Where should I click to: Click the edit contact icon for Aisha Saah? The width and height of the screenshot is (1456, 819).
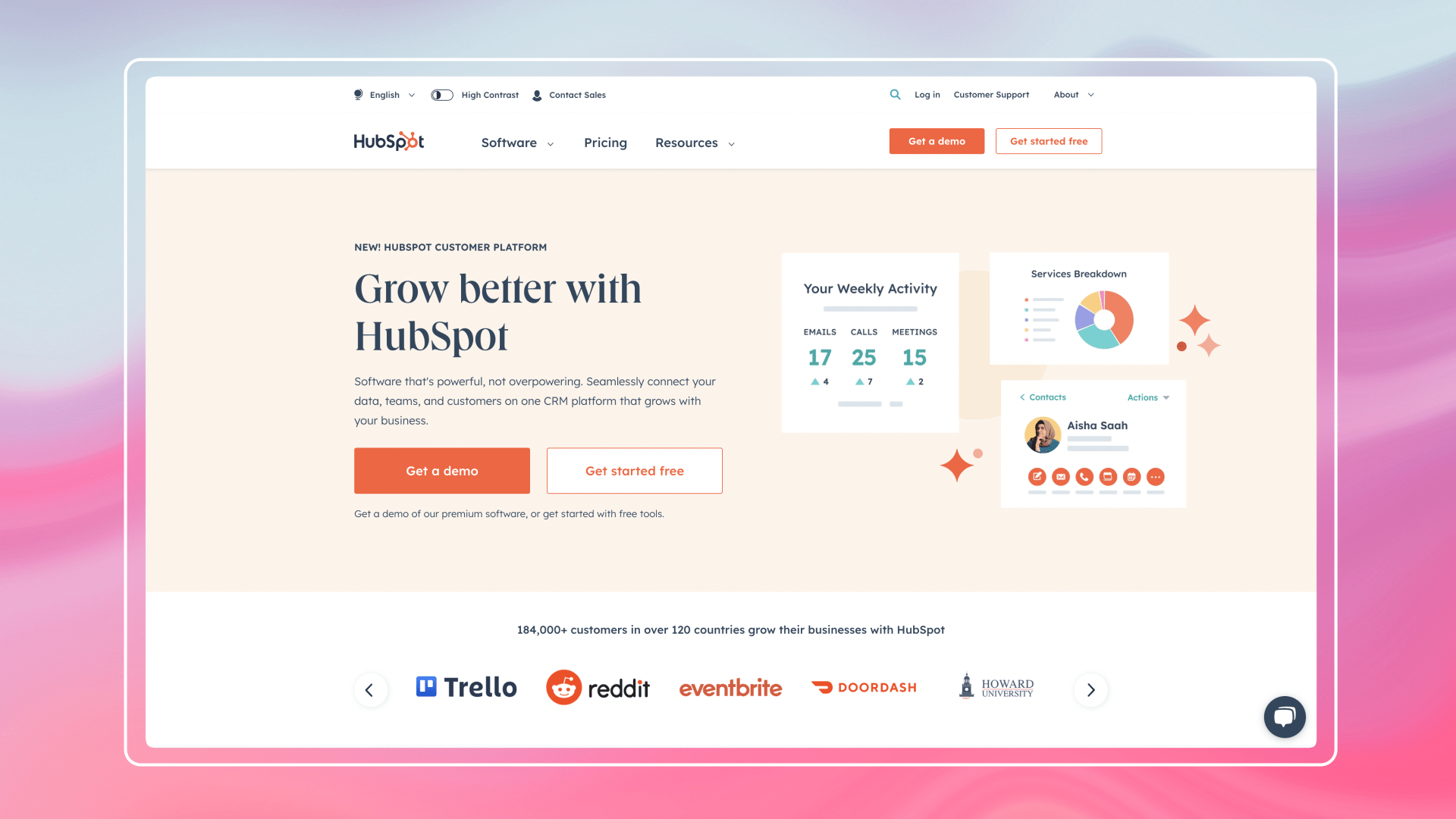1037,477
